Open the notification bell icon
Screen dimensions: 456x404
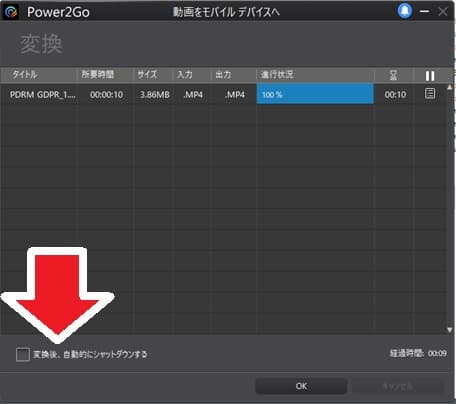(405, 11)
